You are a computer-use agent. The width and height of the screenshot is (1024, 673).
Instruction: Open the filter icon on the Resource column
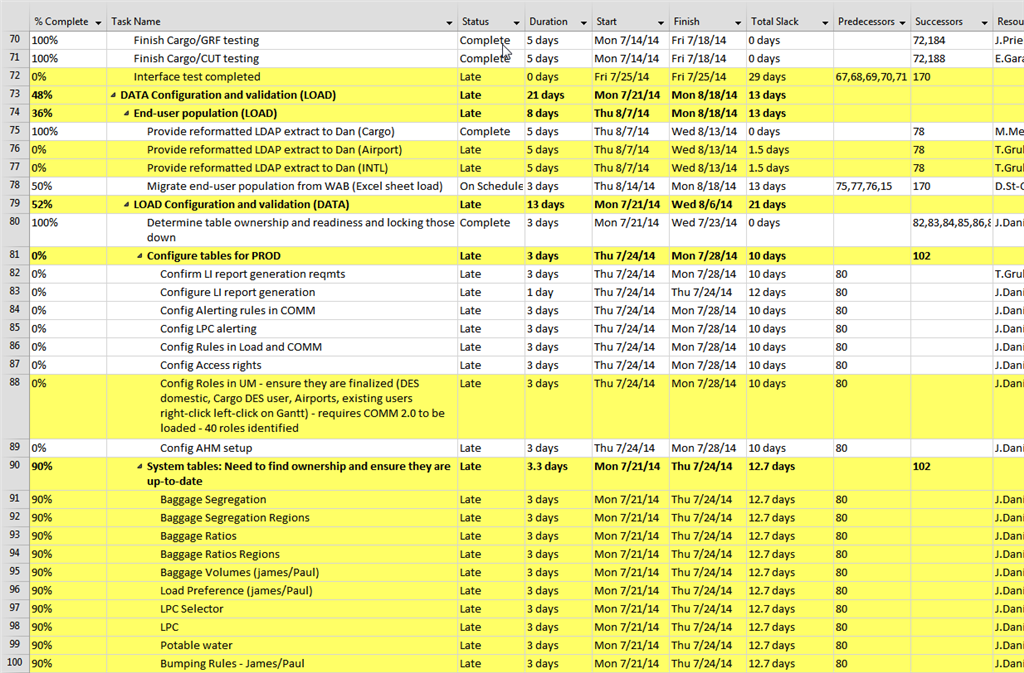tap(1019, 20)
